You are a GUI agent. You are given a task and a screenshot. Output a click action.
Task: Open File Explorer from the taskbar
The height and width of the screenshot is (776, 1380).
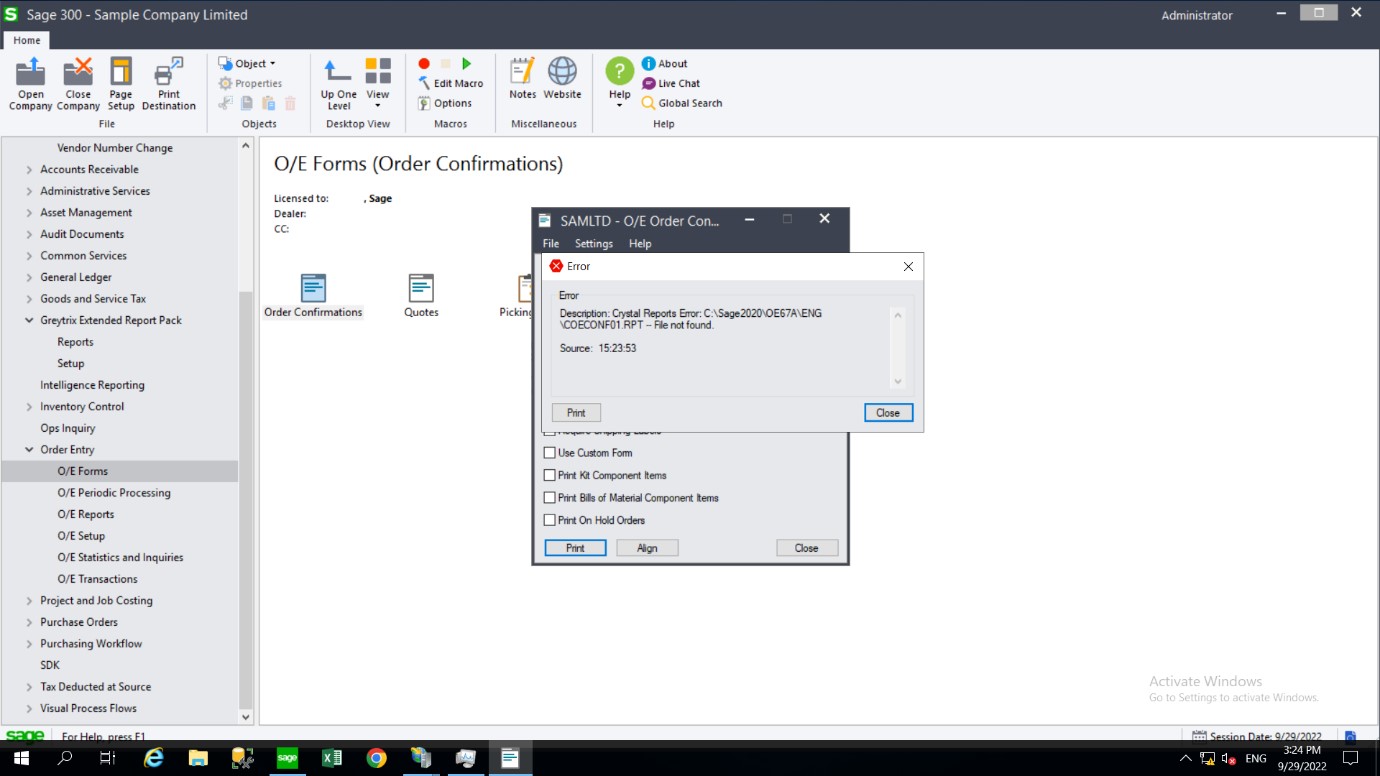click(x=198, y=758)
